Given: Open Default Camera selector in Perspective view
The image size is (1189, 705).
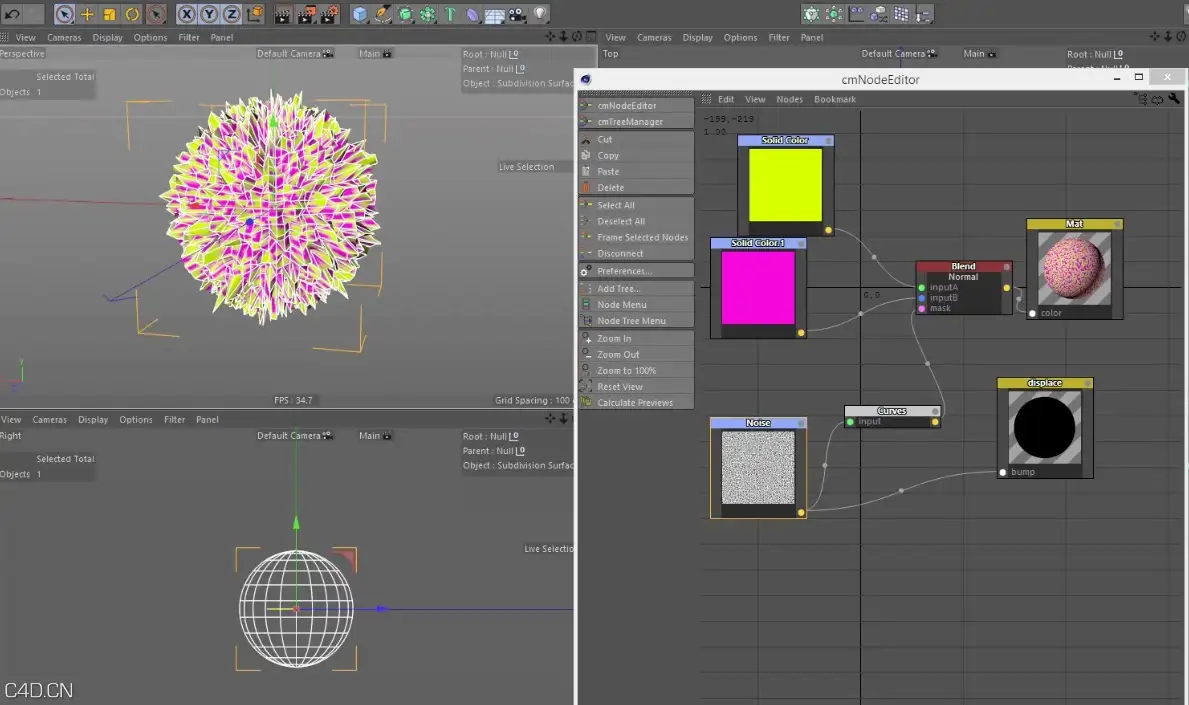Looking at the screenshot, I should (x=295, y=53).
